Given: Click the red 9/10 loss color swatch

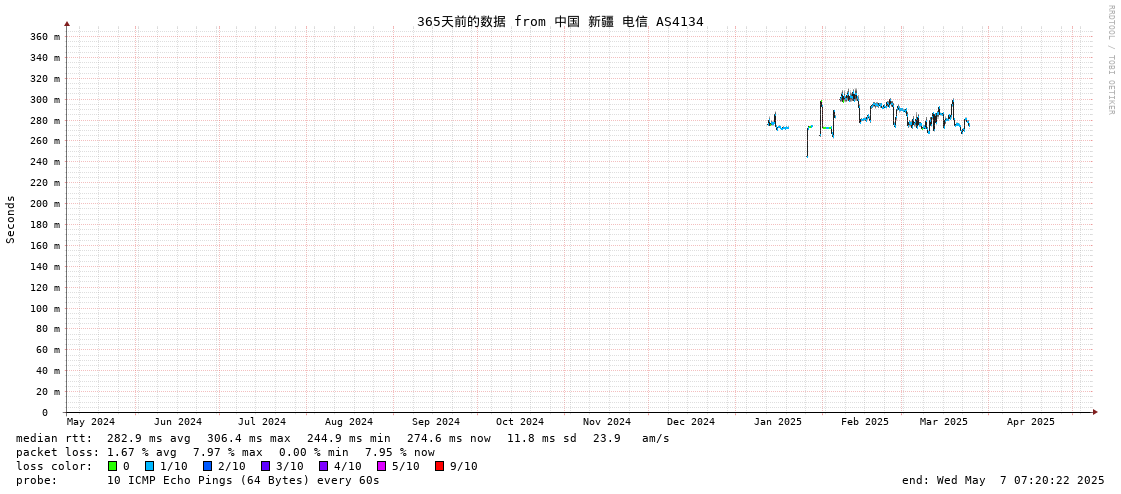Looking at the screenshot, I should pyautogui.click(x=439, y=466).
